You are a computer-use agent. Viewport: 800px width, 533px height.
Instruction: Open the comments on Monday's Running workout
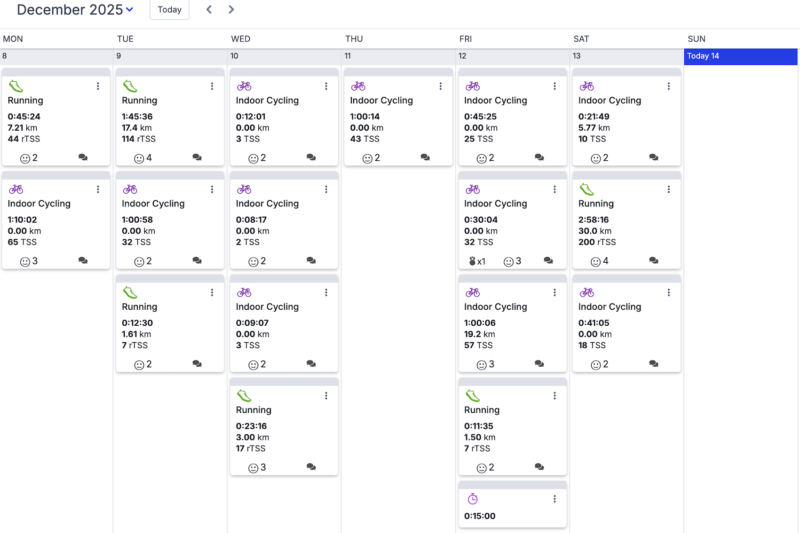tap(83, 158)
